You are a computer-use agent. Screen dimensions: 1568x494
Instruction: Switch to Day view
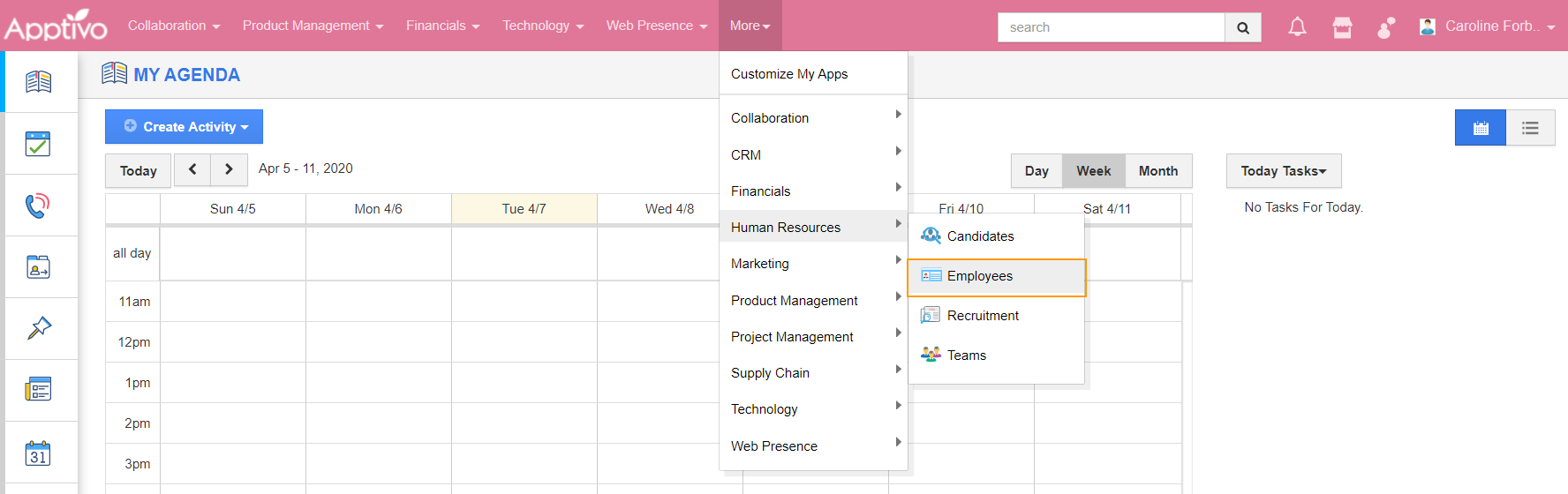1037,170
